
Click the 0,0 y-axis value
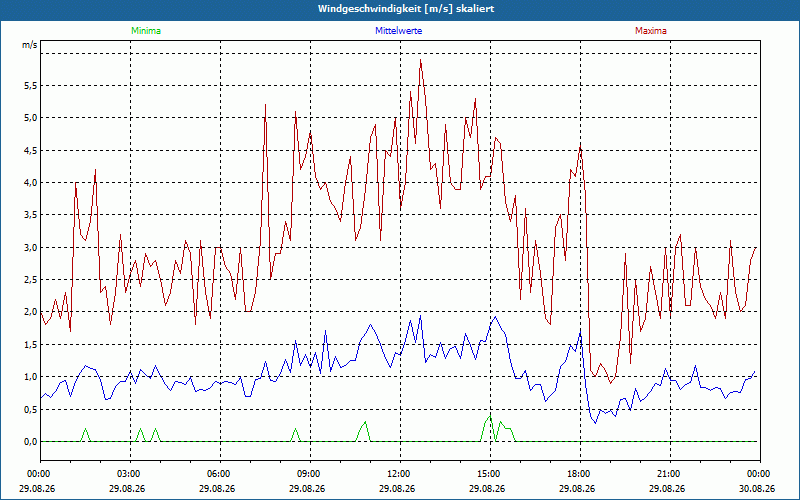click(31, 441)
